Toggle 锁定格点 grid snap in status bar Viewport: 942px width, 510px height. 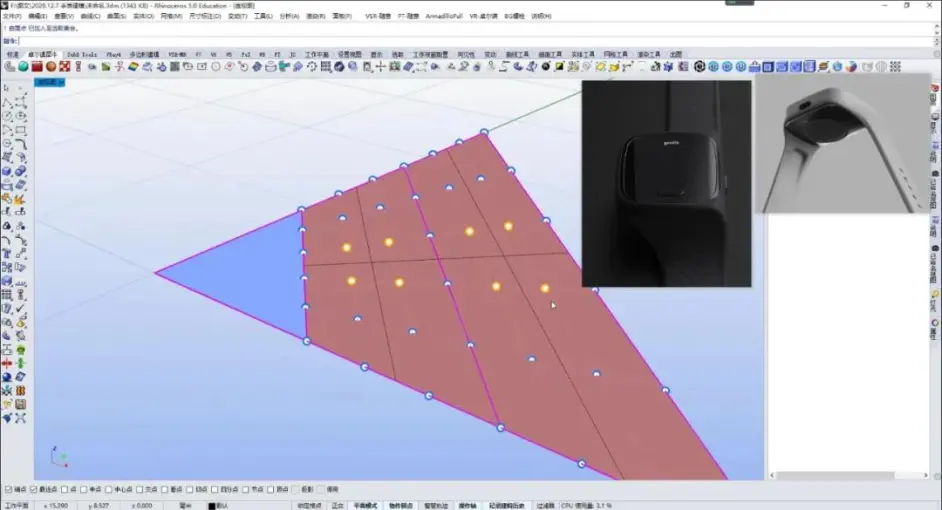click(309, 506)
